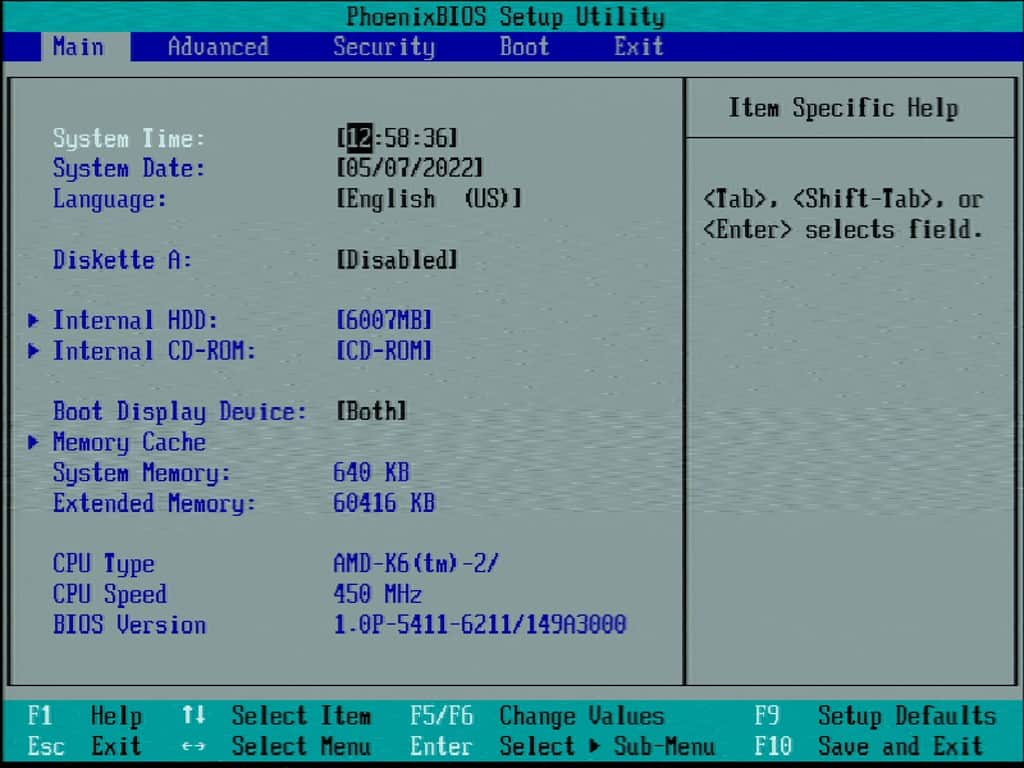Open the Internal CD-ROM [CD-ROM] value
The height and width of the screenshot is (768, 1024).
384,351
